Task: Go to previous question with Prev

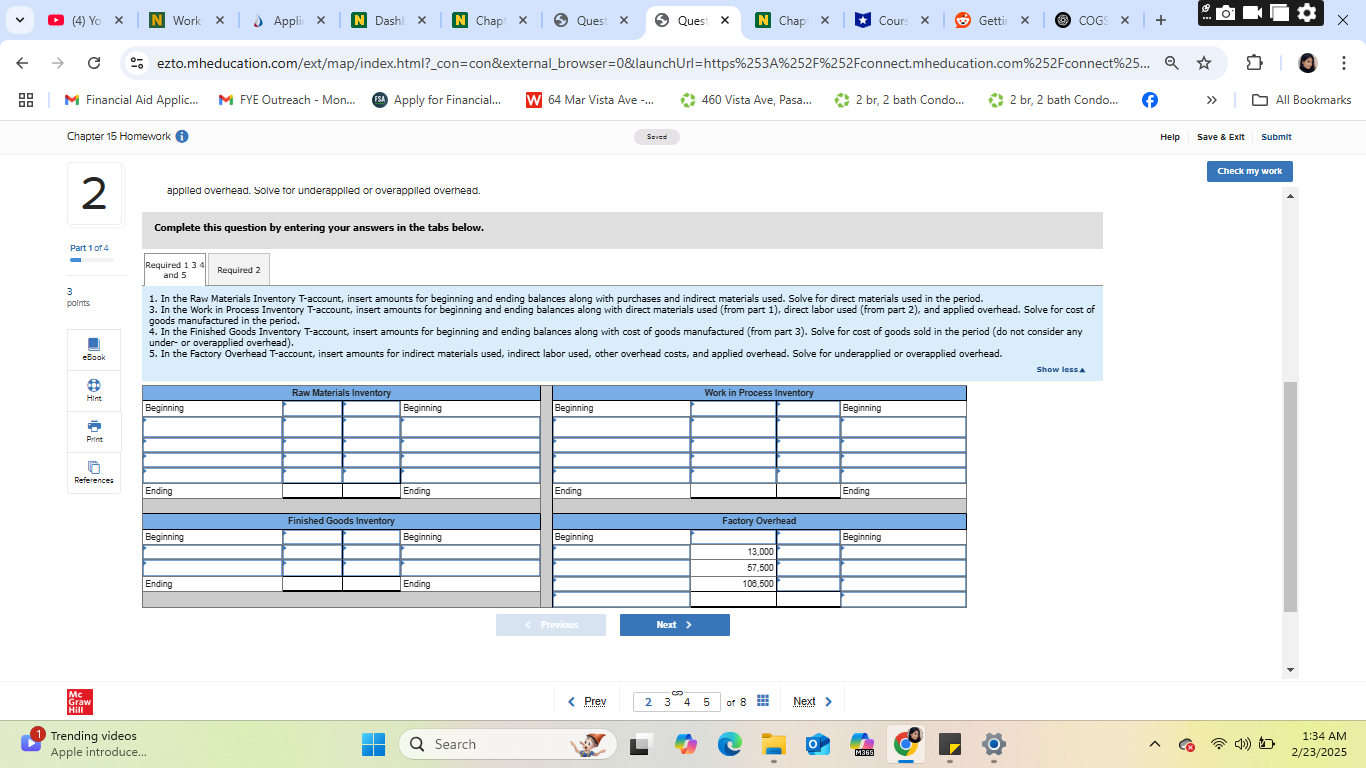Action: 587,702
